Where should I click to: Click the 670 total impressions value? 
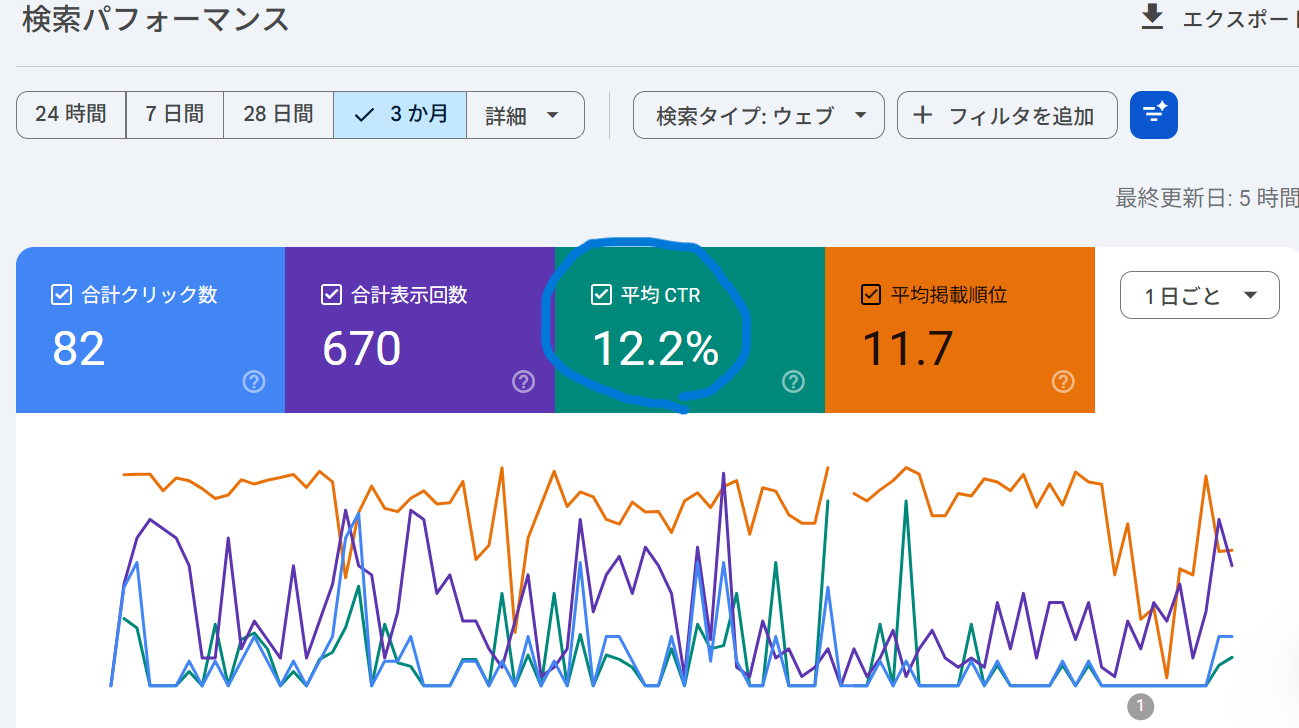362,349
